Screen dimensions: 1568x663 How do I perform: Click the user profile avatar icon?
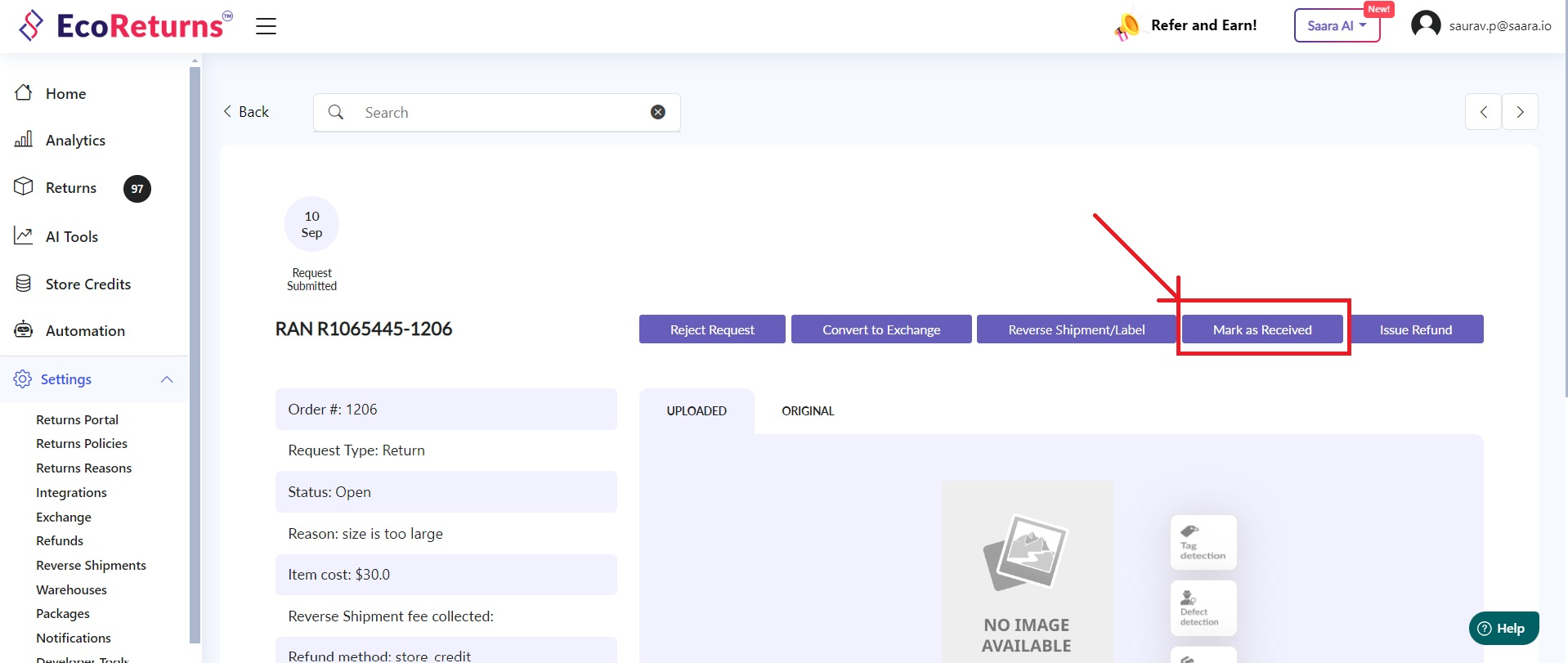(x=1426, y=25)
